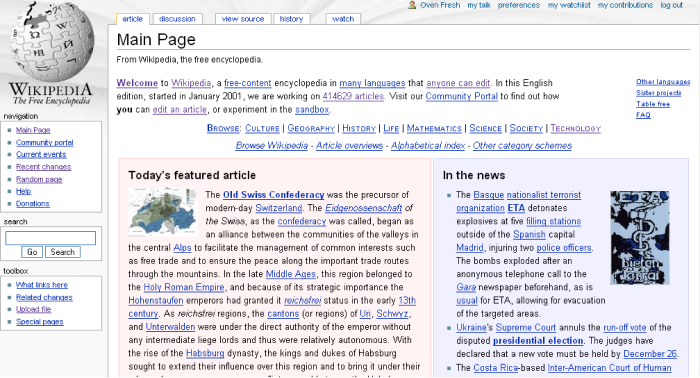Open my talk link
The height and width of the screenshot is (378, 700).
479,5
